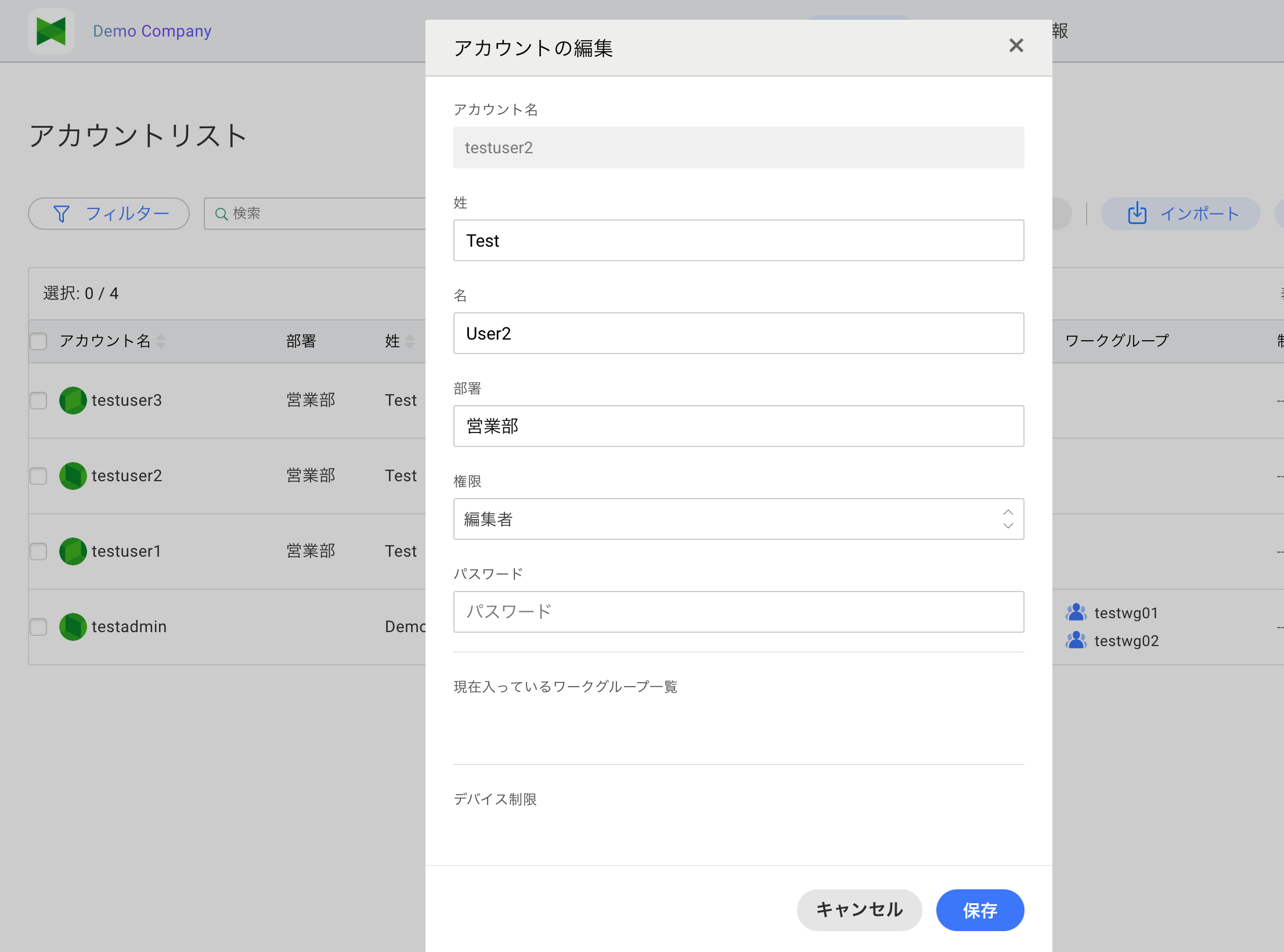Click the testwg02 group icon

tap(1076, 640)
